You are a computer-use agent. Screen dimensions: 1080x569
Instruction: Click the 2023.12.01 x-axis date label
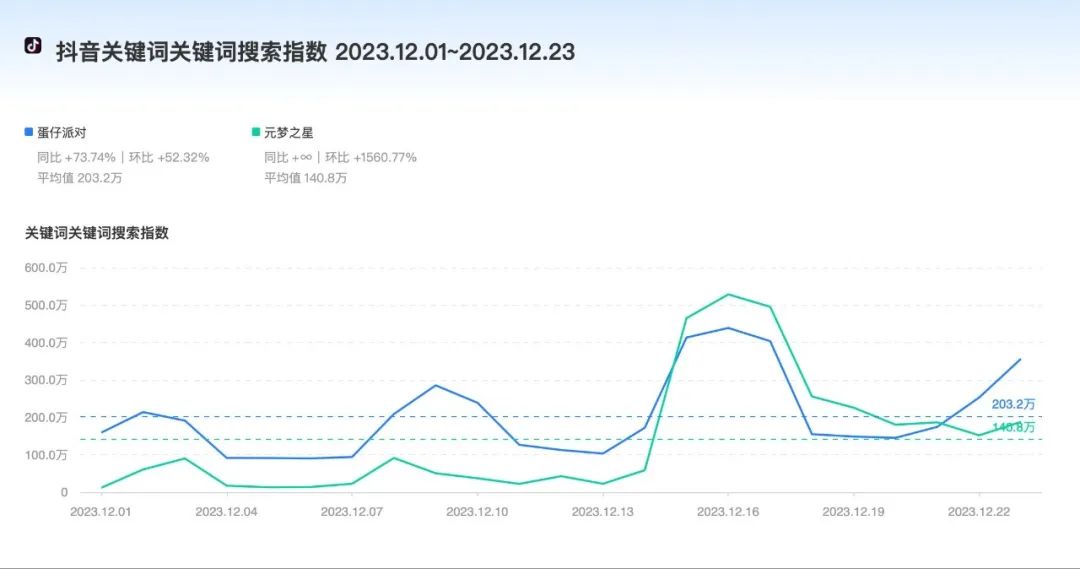click(101, 512)
